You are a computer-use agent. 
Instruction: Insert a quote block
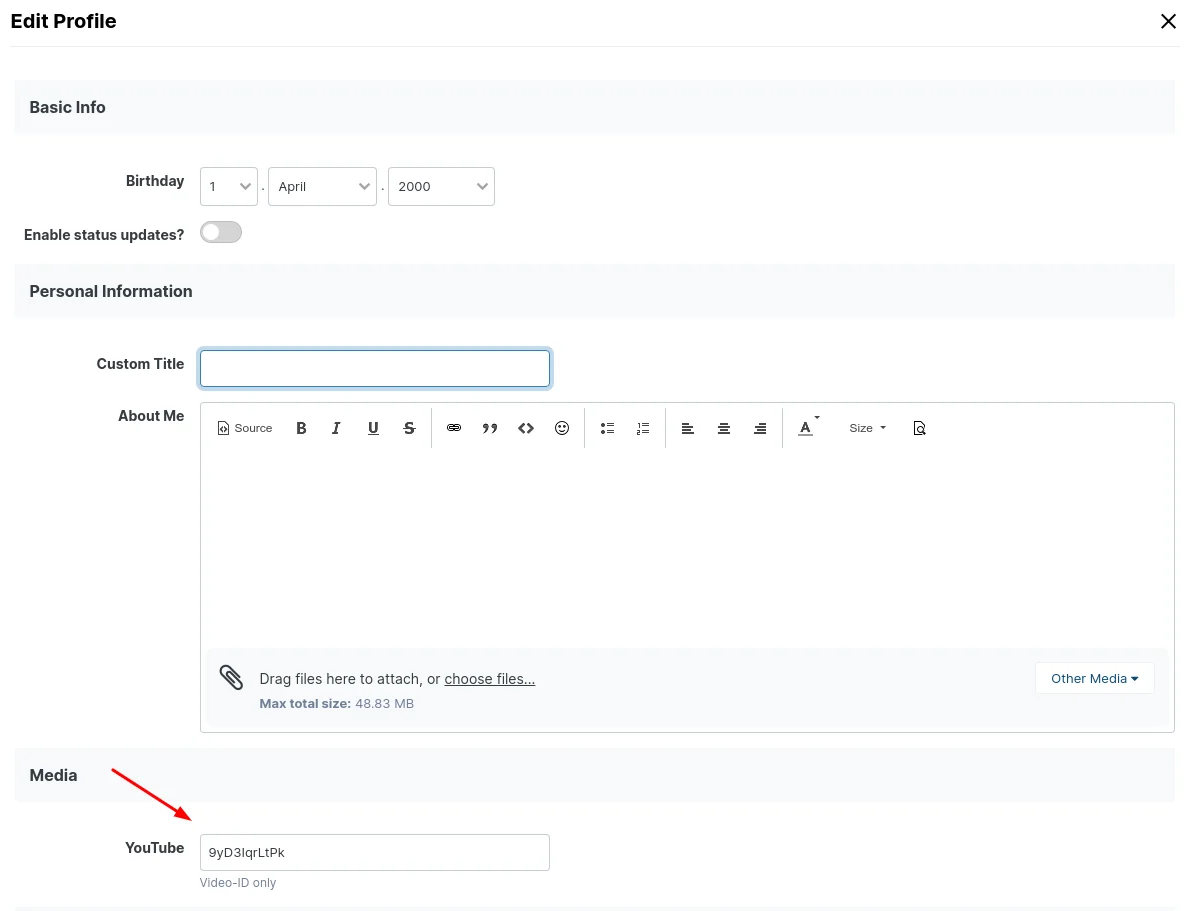pos(490,428)
